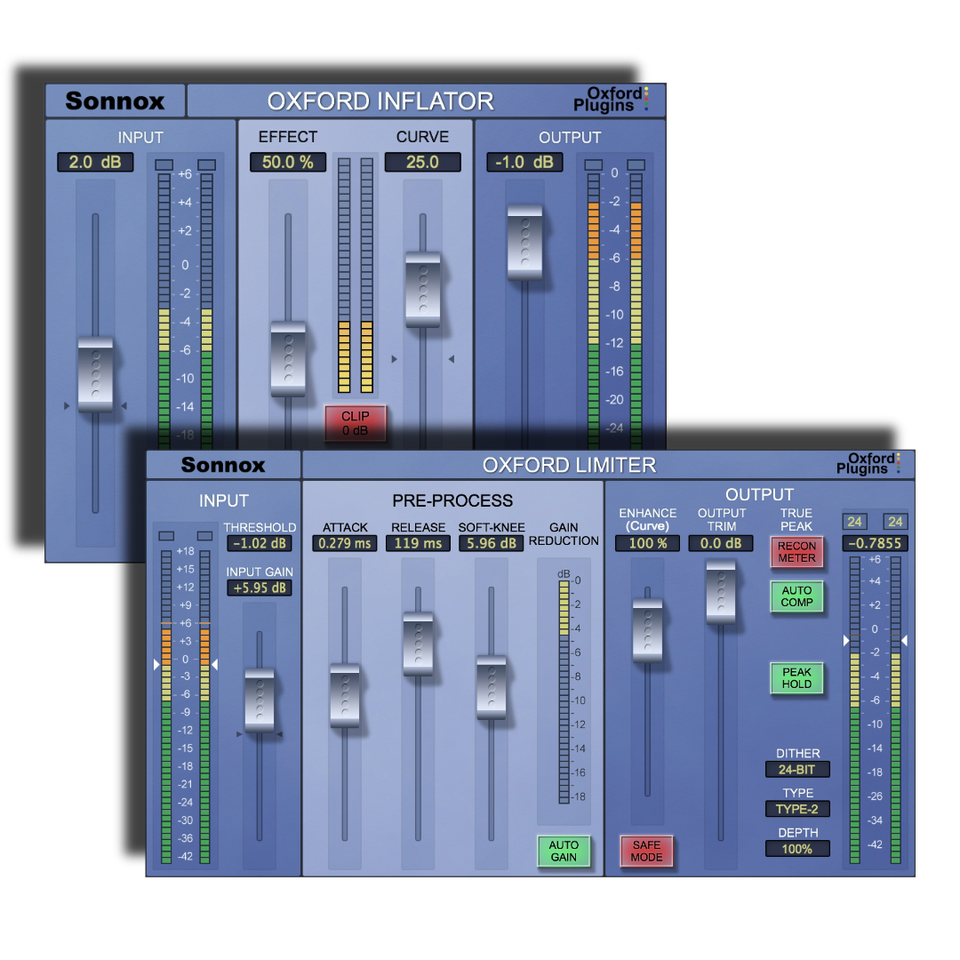
Task: Toggle the AUTO COMP button
Action: [x=797, y=597]
